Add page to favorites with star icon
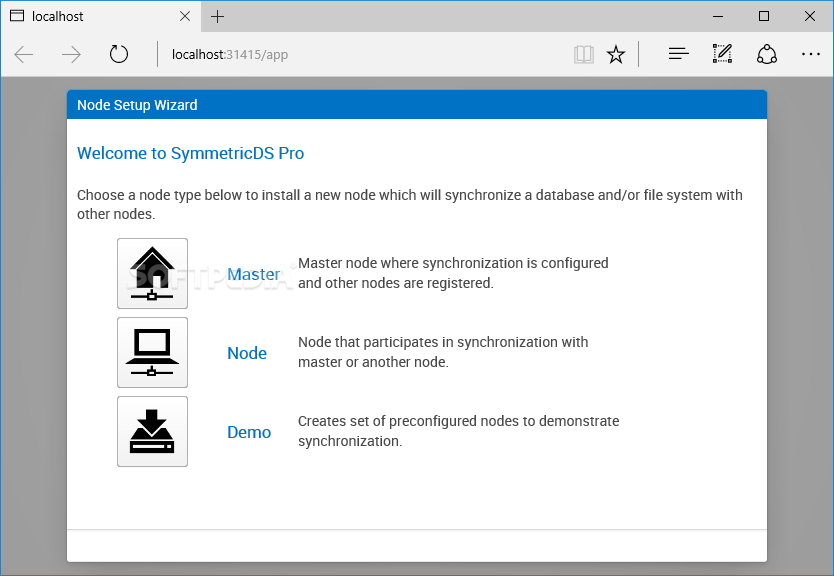The height and width of the screenshot is (576, 834). (616, 54)
